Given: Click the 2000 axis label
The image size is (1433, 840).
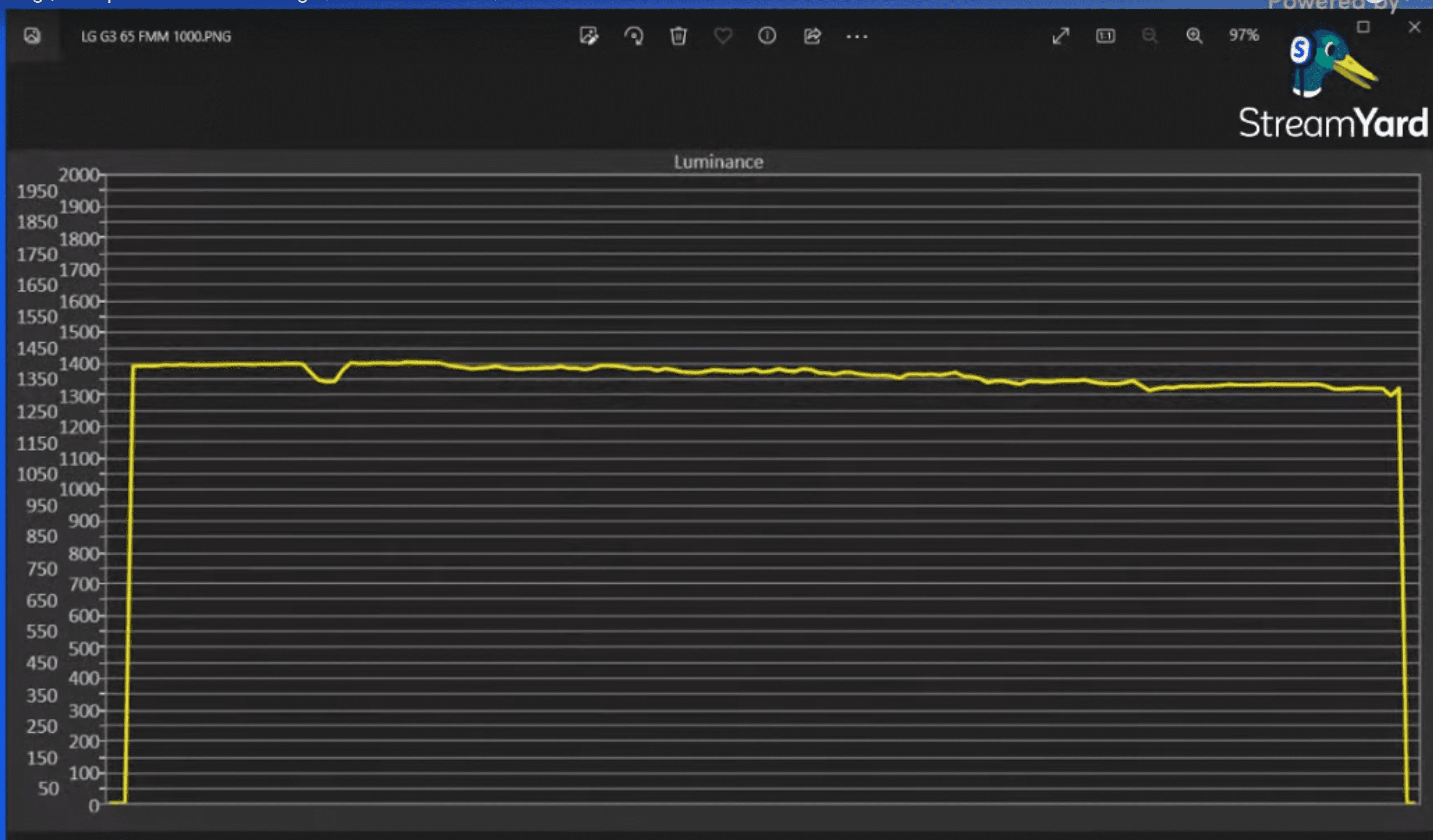Looking at the screenshot, I should pyautogui.click(x=79, y=175).
